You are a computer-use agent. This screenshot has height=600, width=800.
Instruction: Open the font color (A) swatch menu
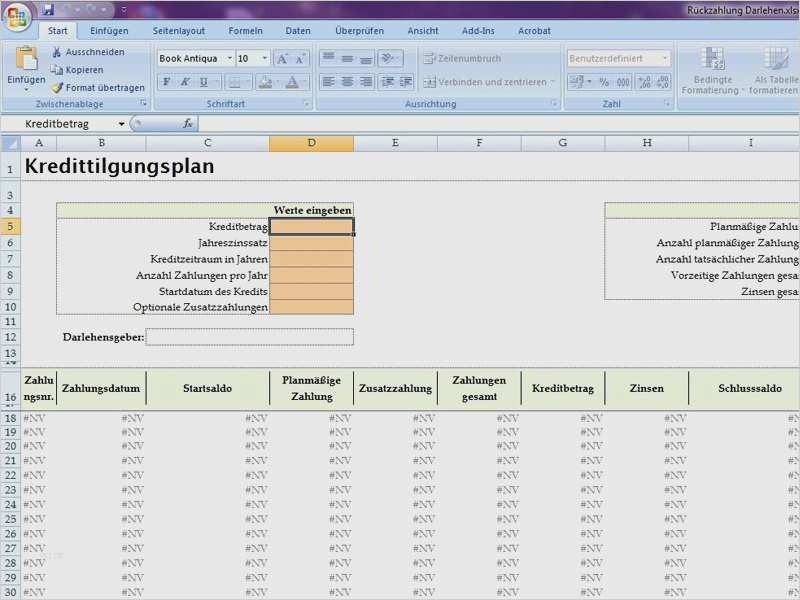[290, 81]
